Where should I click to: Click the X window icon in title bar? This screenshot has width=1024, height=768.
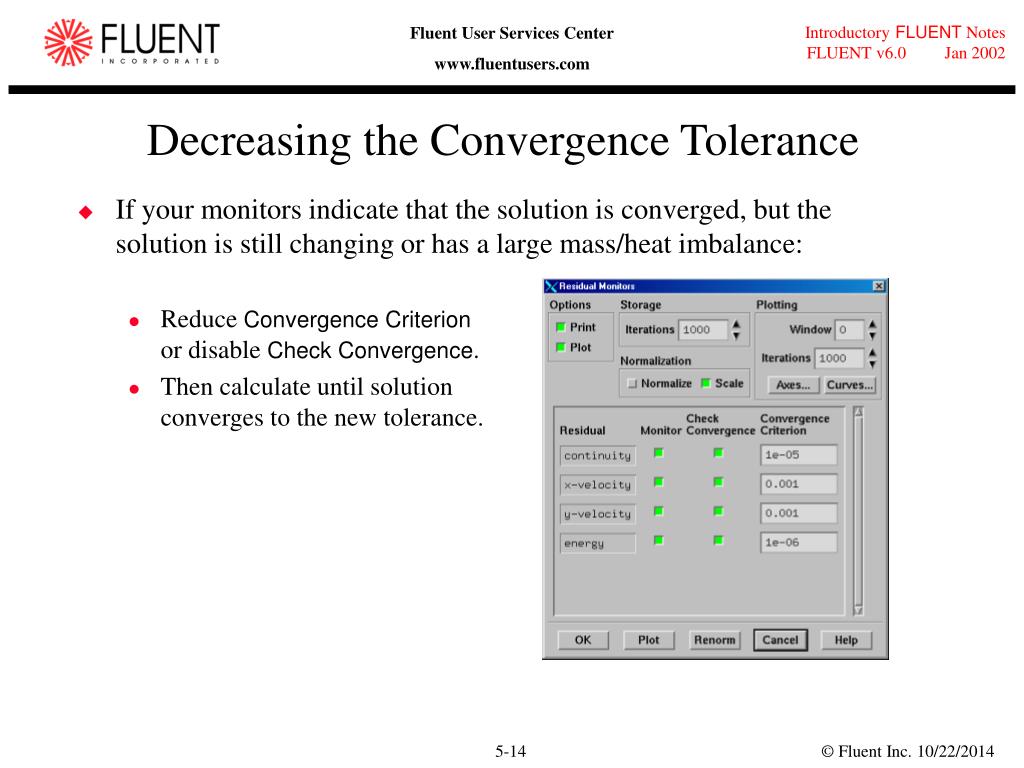(x=551, y=286)
